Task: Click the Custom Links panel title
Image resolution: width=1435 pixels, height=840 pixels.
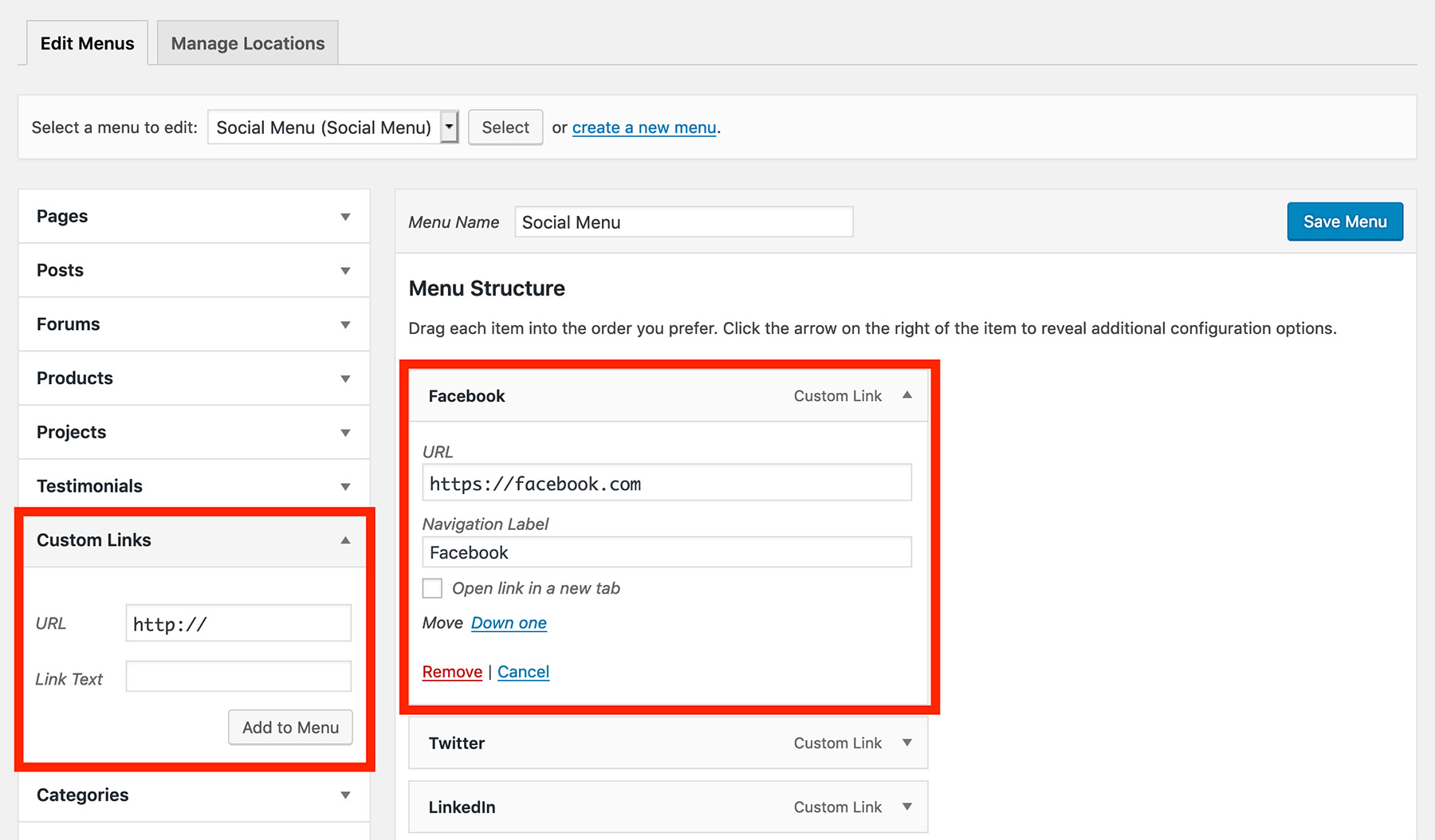Action: click(x=93, y=540)
